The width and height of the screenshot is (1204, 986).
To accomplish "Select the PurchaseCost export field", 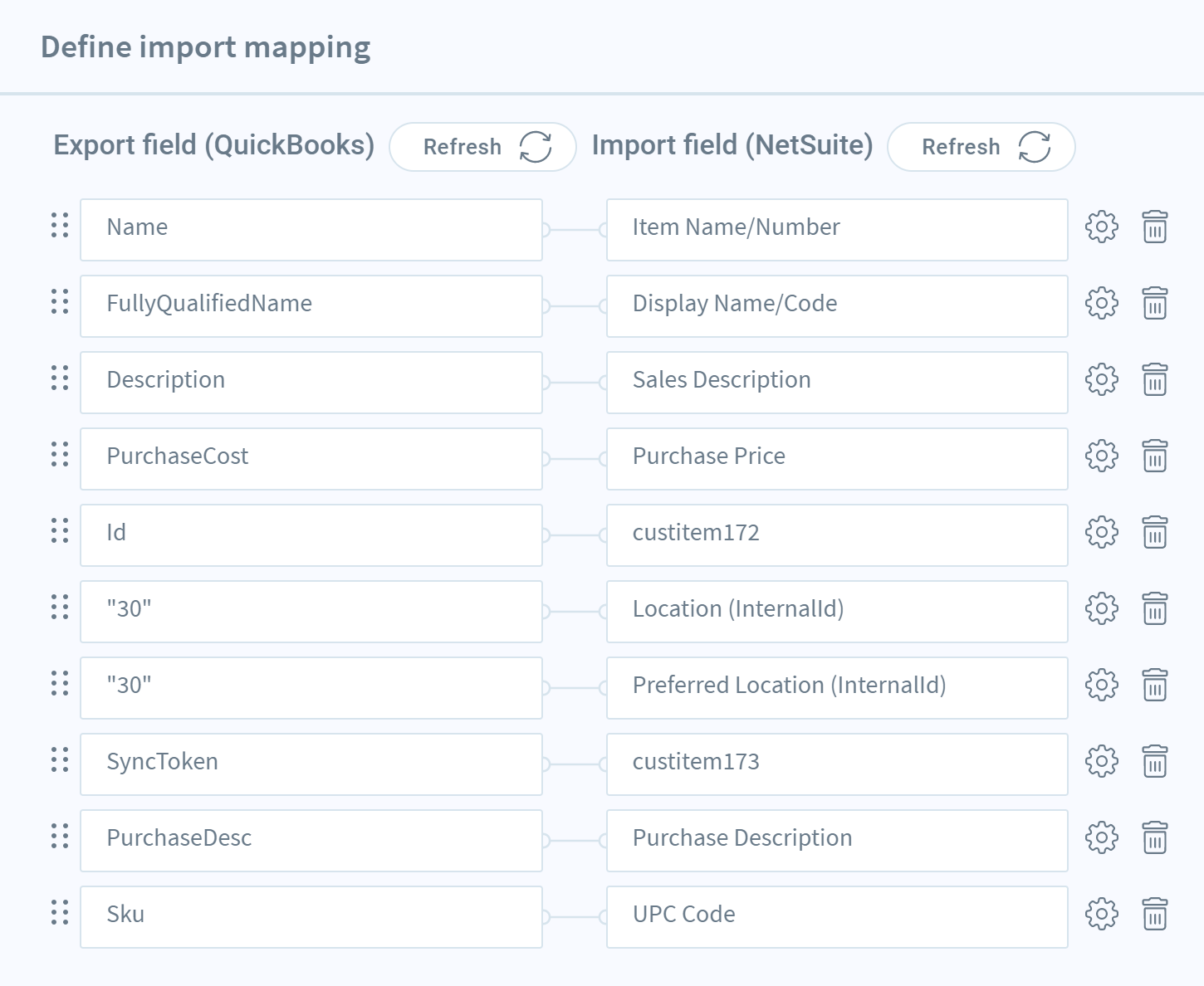I will (311, 459).
